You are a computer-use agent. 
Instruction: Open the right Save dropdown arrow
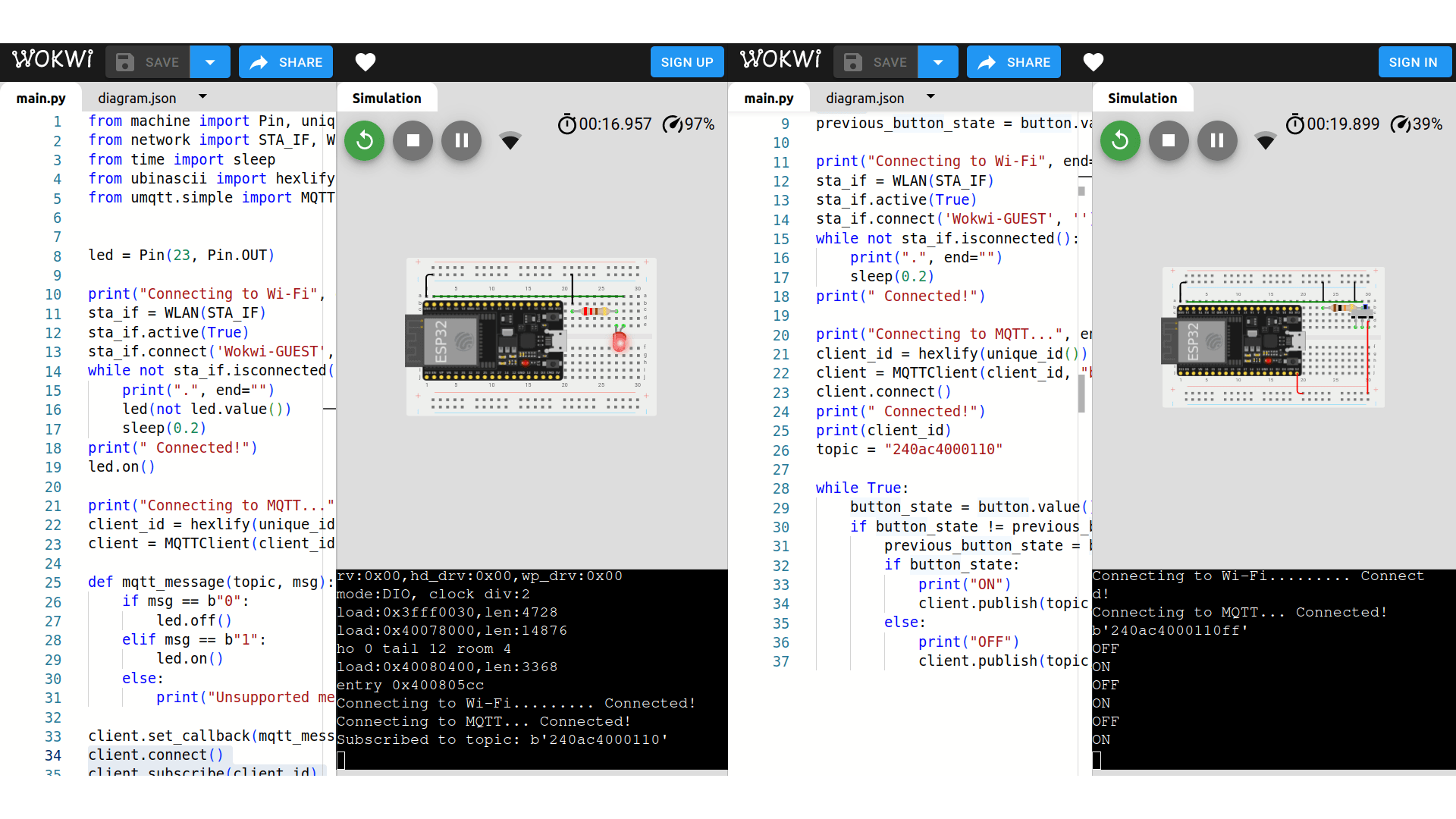point(938,62)
